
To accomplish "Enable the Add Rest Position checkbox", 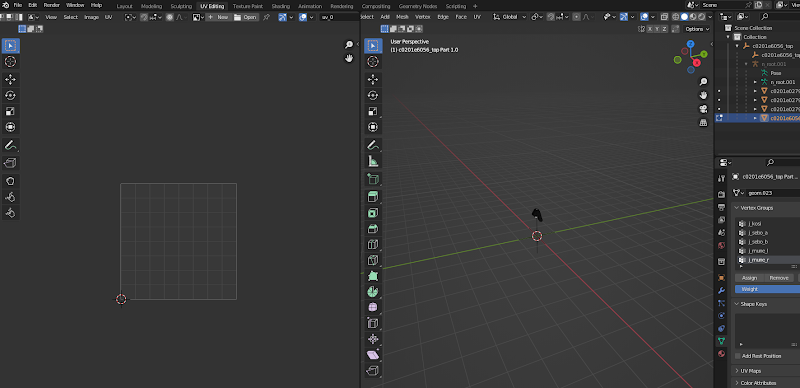I will click(x=738, y=356).
